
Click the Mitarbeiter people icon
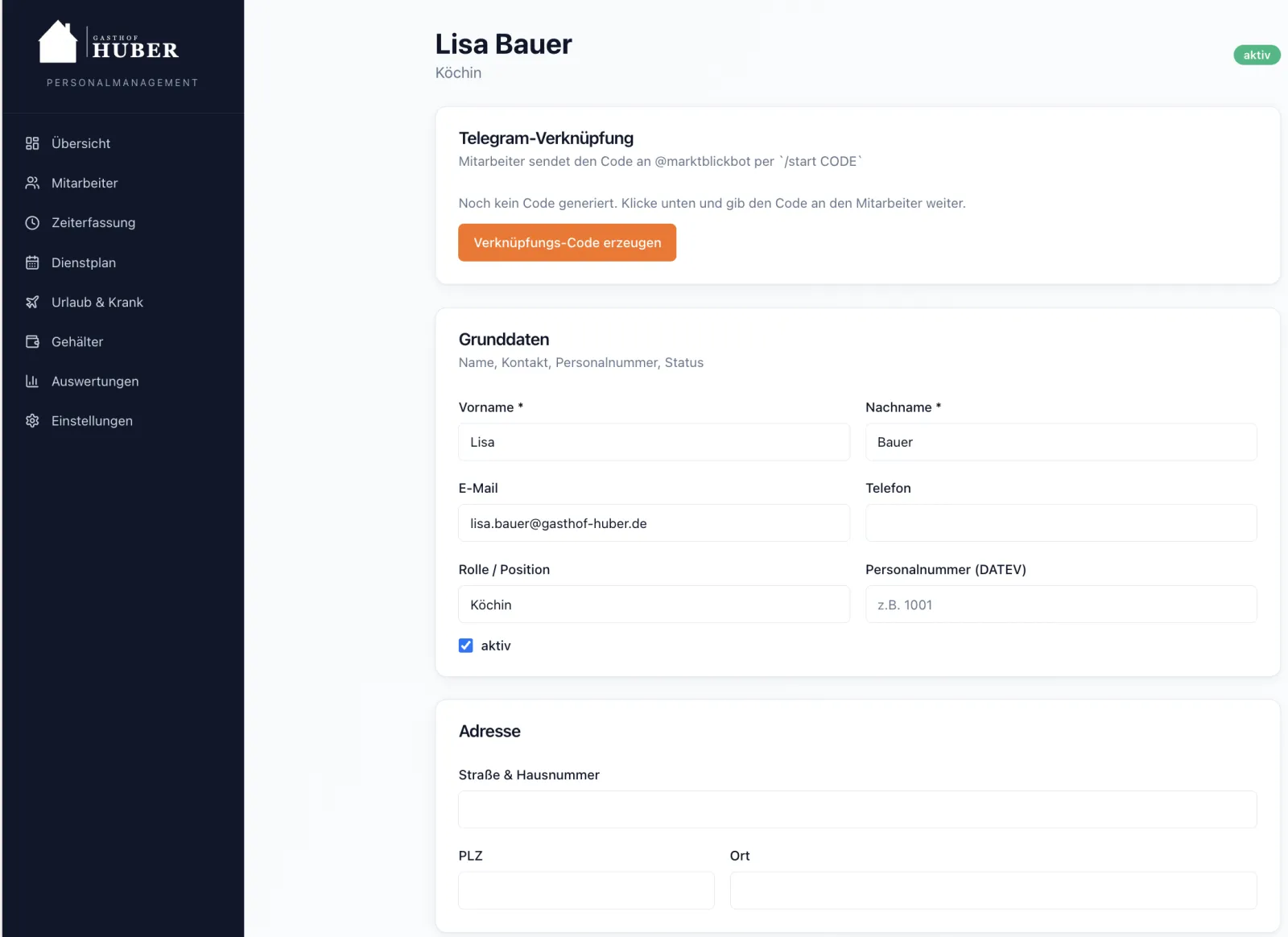pos(32,183)
